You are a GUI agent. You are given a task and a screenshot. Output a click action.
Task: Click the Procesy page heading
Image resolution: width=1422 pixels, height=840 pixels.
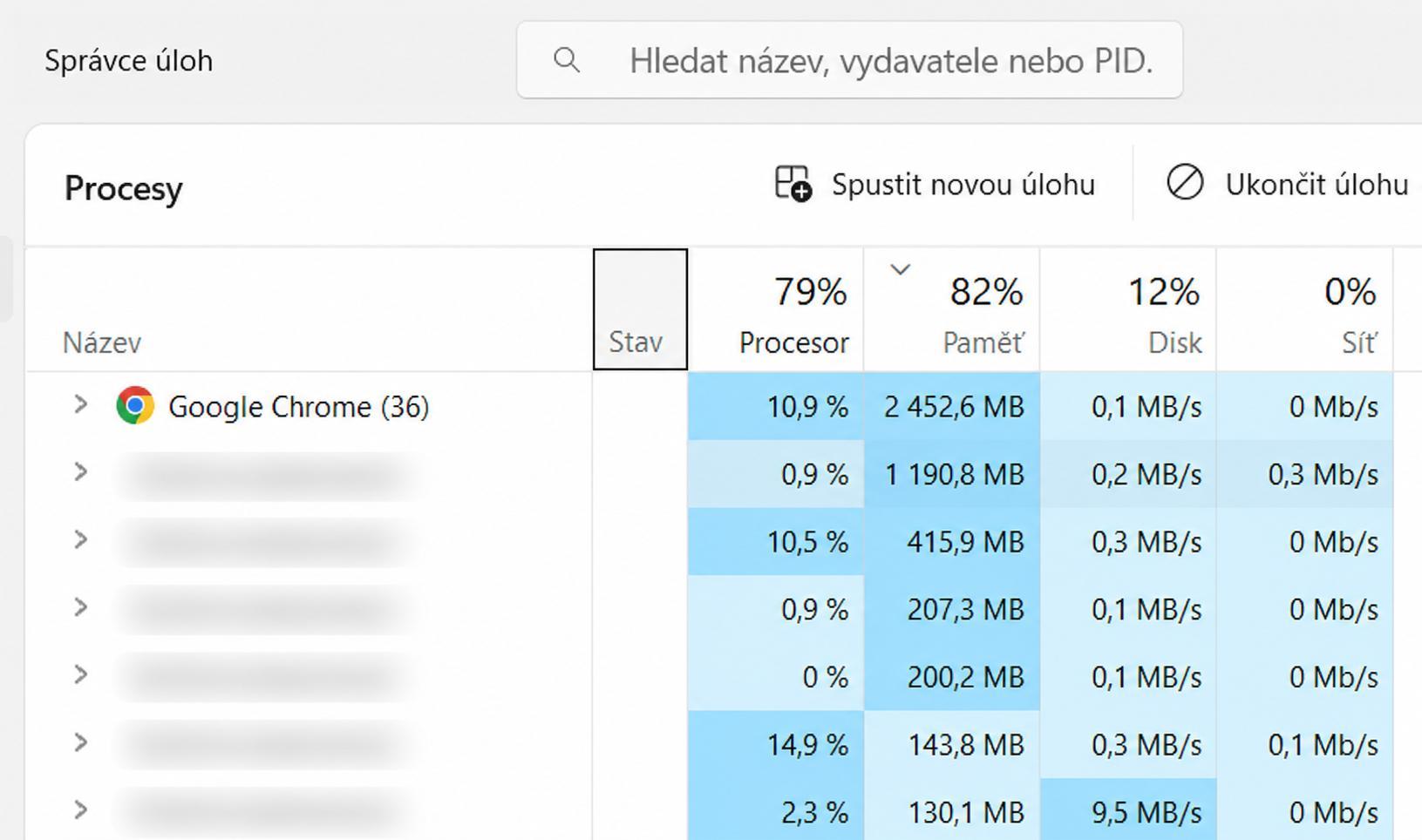124,188
